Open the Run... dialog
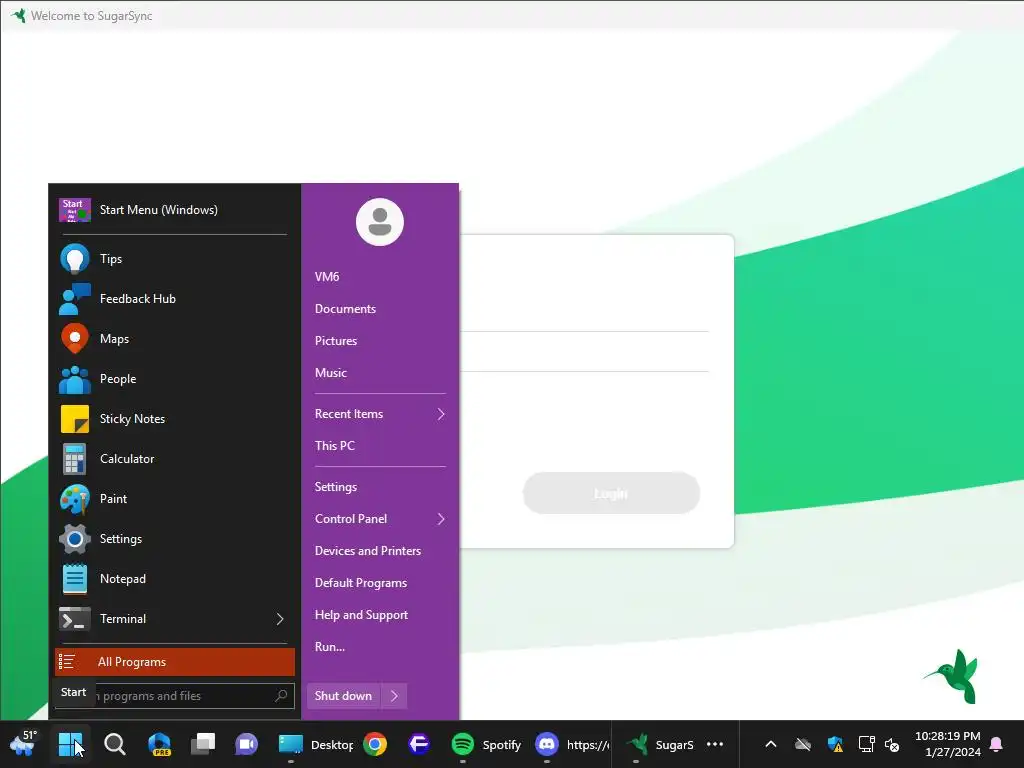The height and width of the screenshot is (768, 1024). coord(330,647)
